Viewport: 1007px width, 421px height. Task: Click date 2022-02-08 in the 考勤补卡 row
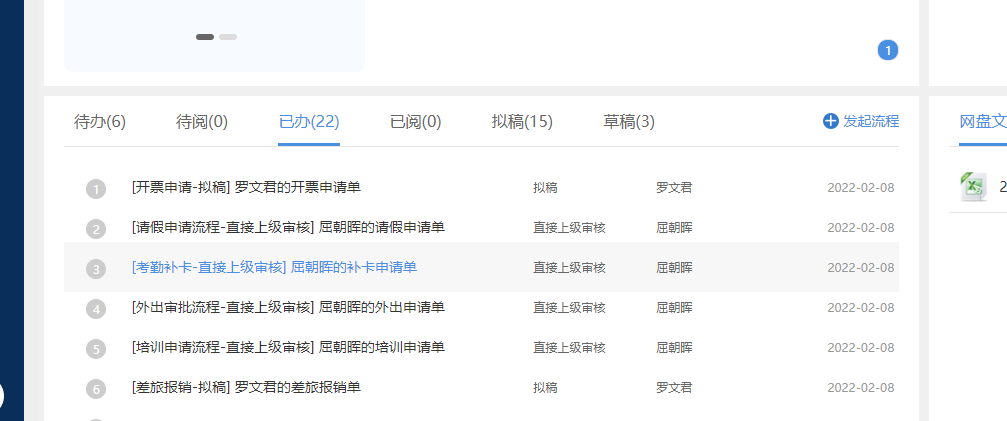pos(861,268)
